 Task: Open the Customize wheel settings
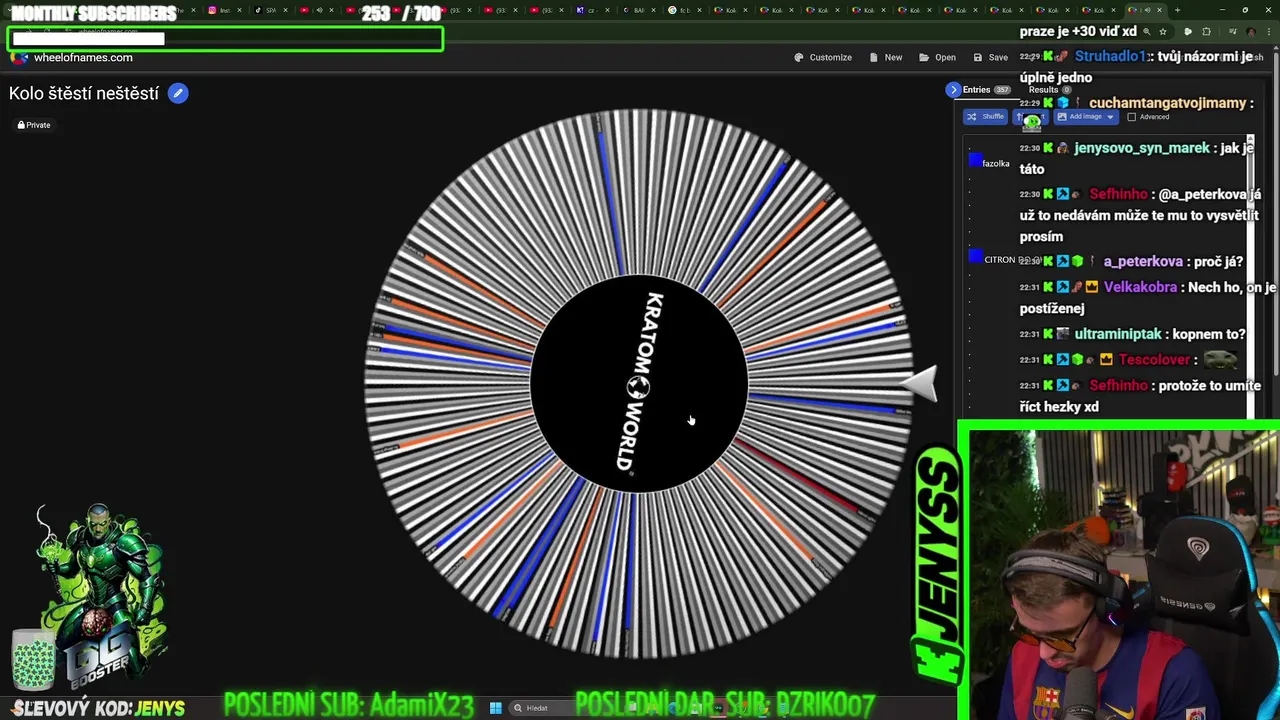tap(823, 57)
